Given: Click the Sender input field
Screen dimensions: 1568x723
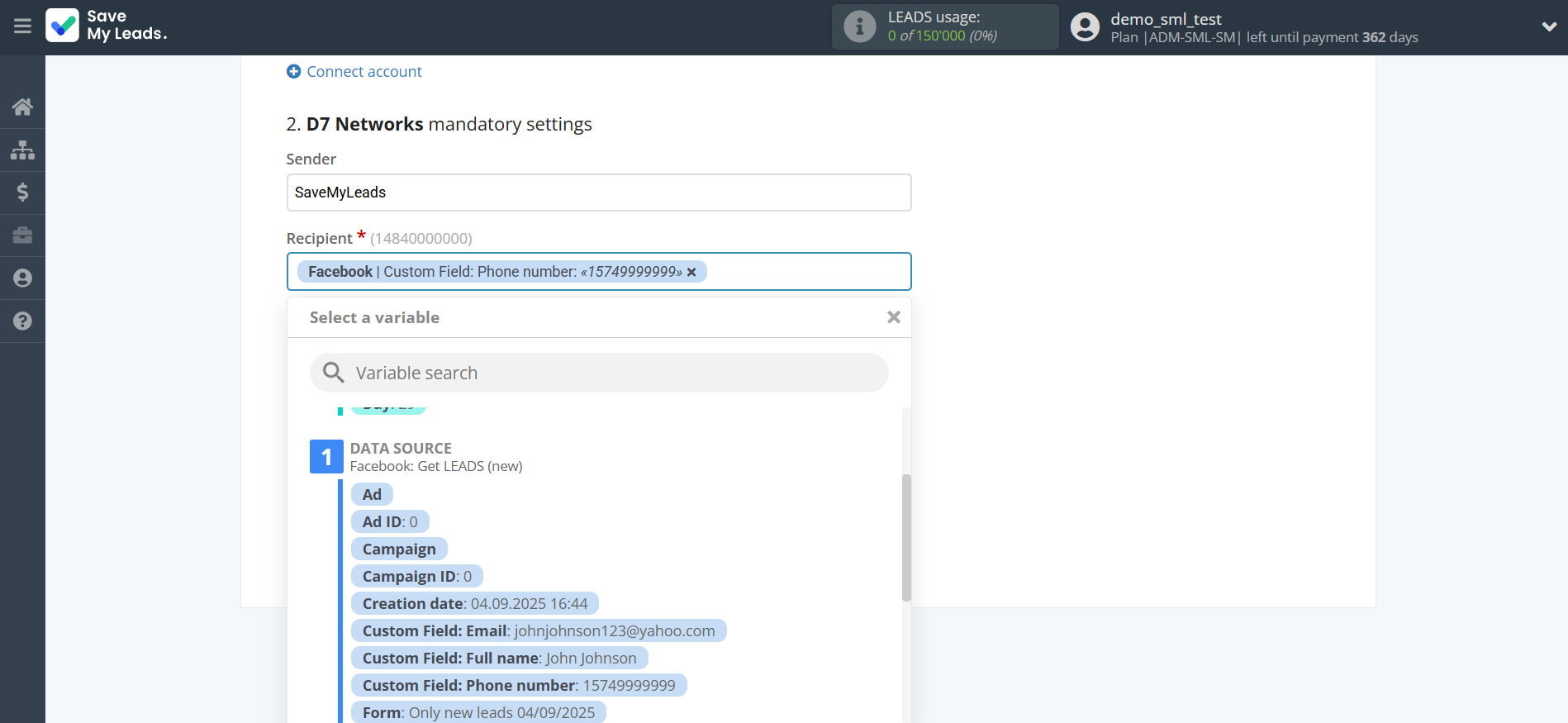Looking at the screenshot, I should 598,193.
